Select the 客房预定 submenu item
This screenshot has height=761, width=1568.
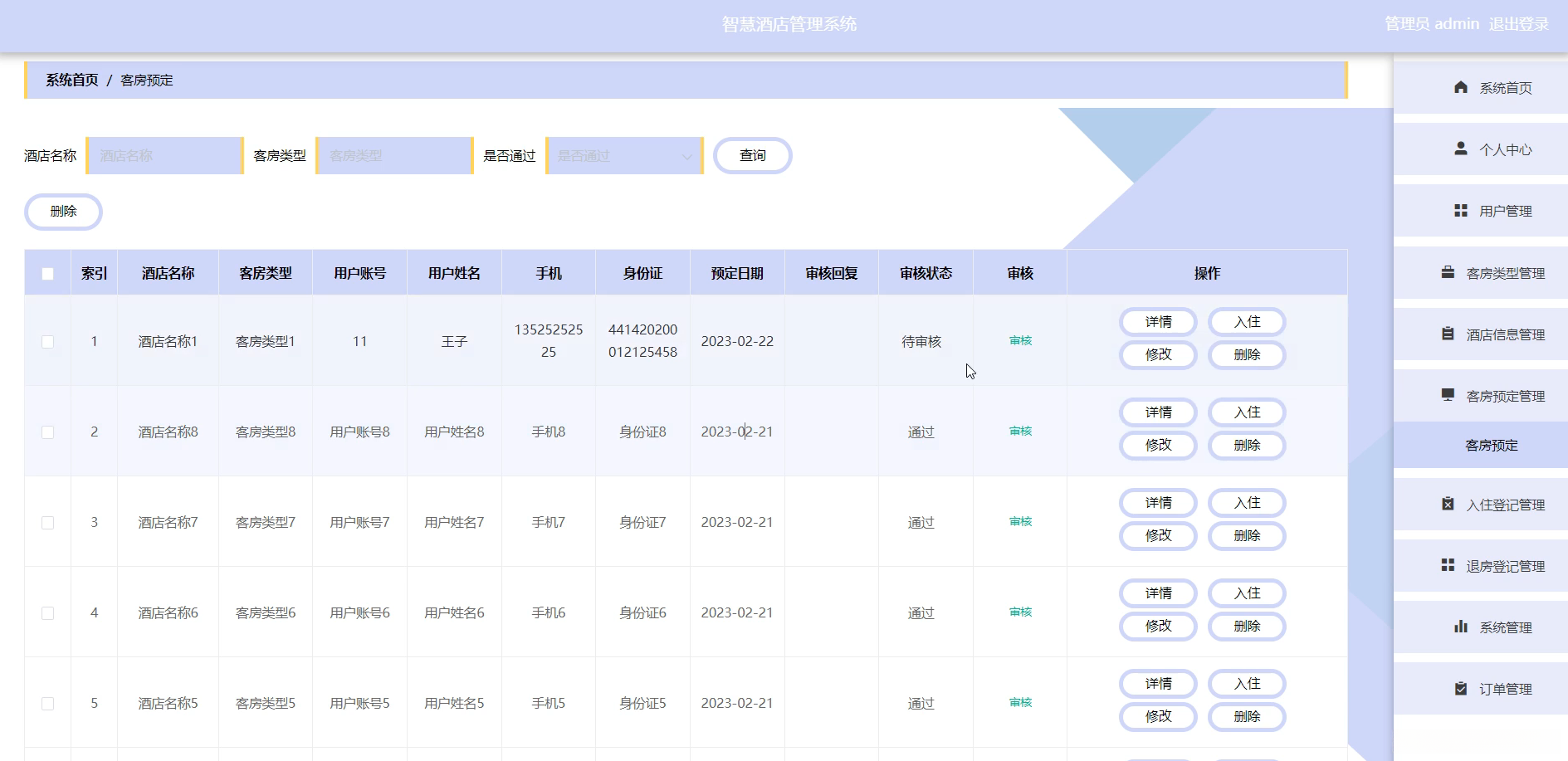point(1481,446)
